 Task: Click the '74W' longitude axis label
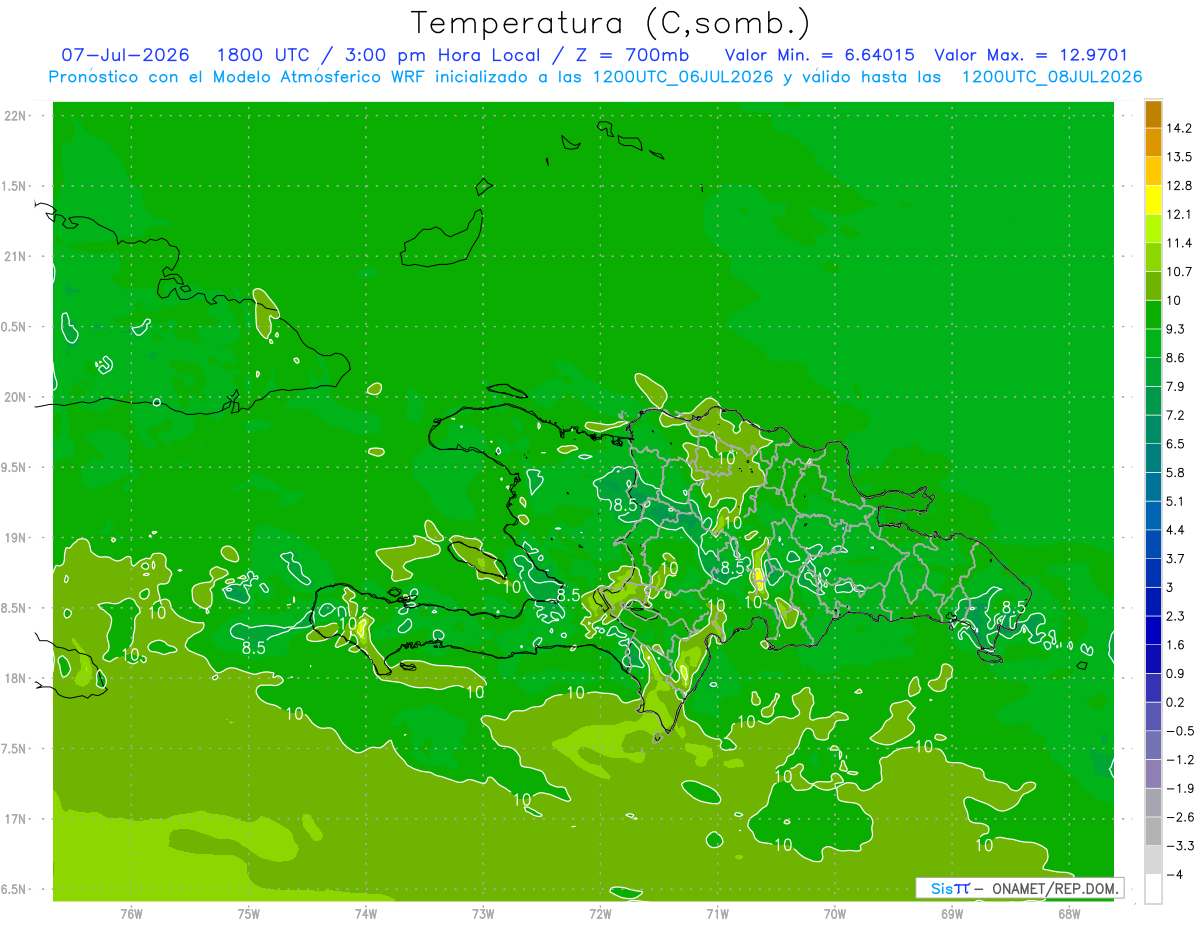click(x=365, y=914)
